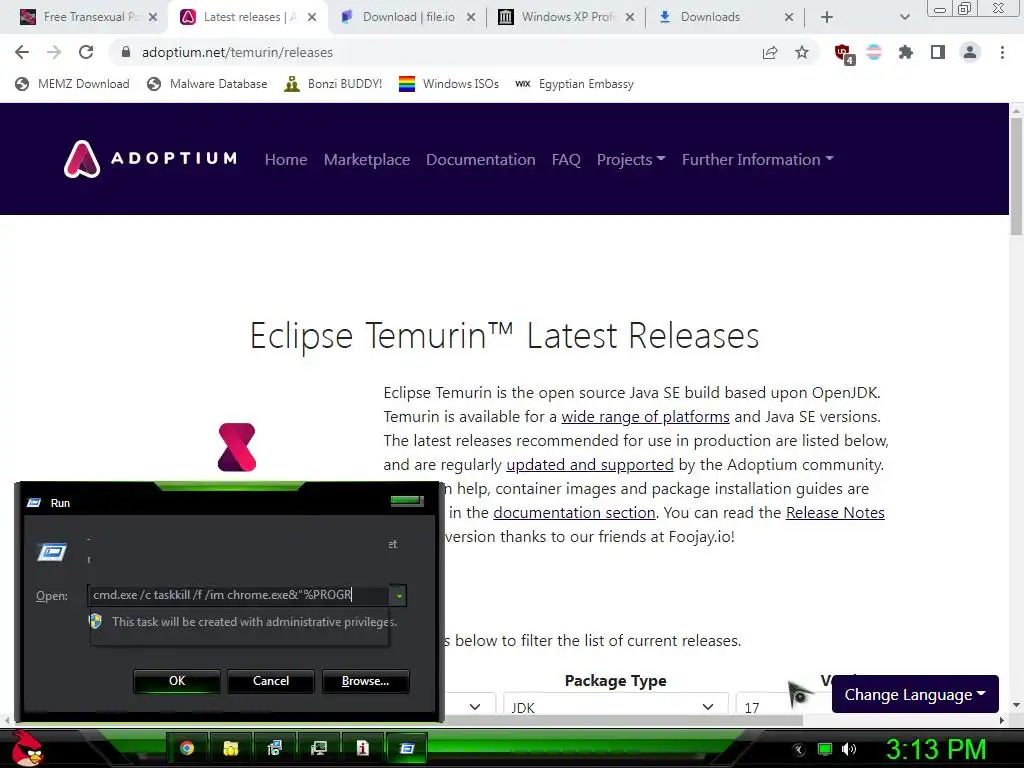
Task: Open the MEMZ Download bookmark
Action: click(x=72, y=84)
